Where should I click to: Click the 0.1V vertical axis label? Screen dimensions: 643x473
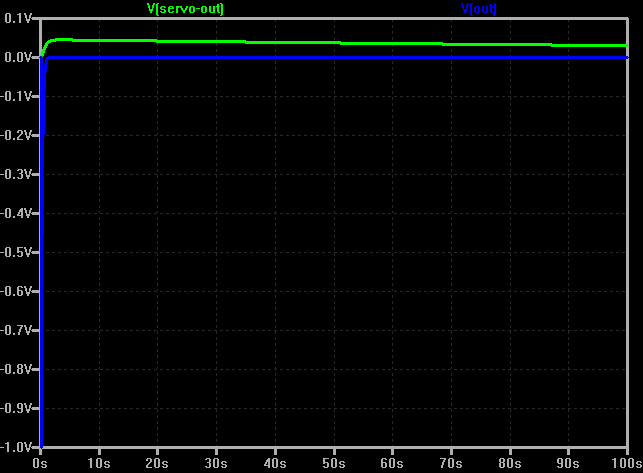pos(18,18)
